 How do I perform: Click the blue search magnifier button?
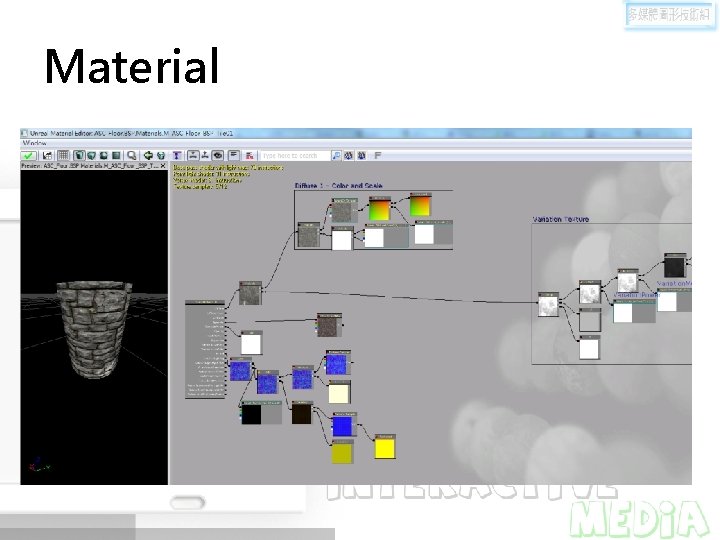[336, 156]
